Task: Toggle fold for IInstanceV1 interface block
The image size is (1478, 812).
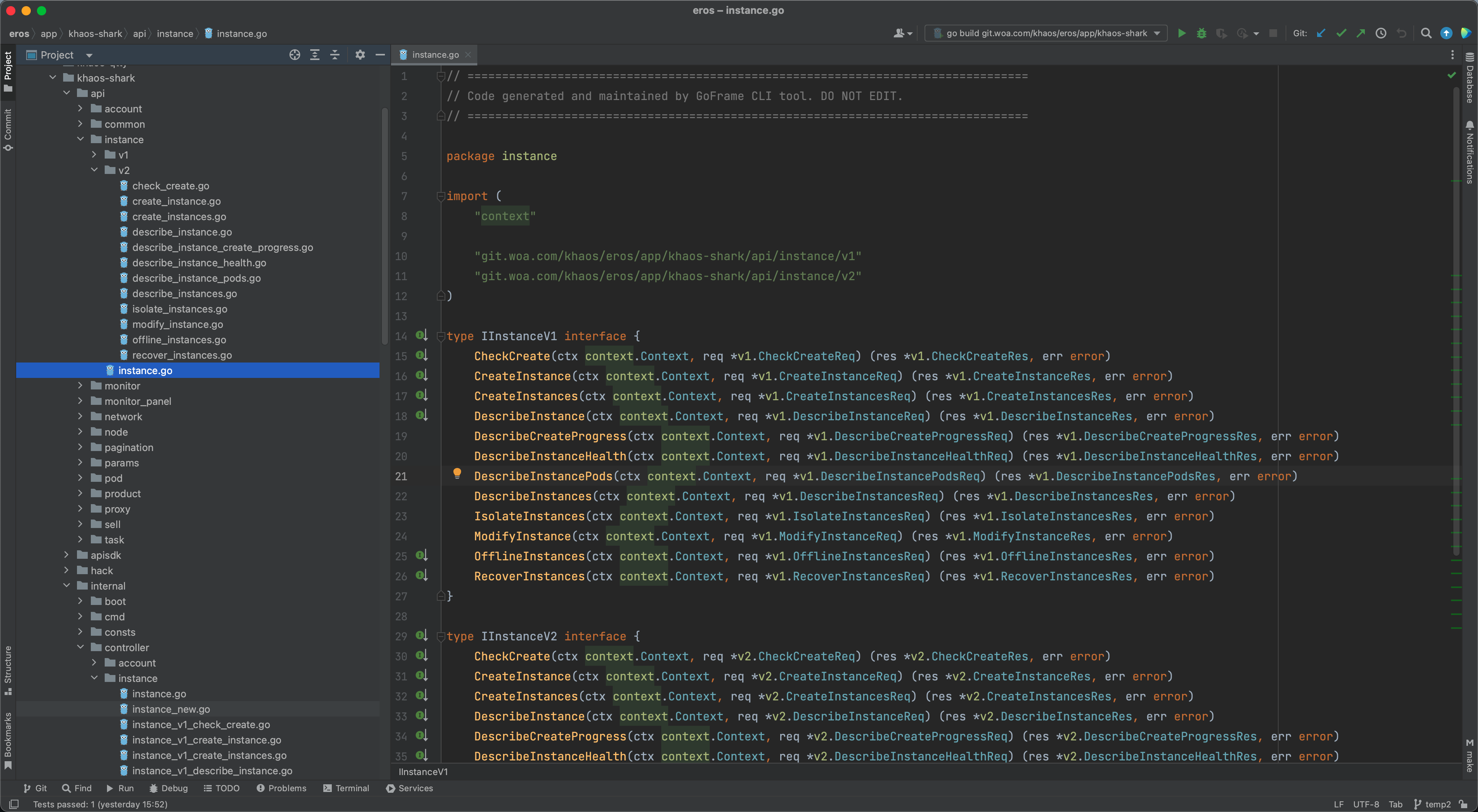Action: (x=441, y=336)
